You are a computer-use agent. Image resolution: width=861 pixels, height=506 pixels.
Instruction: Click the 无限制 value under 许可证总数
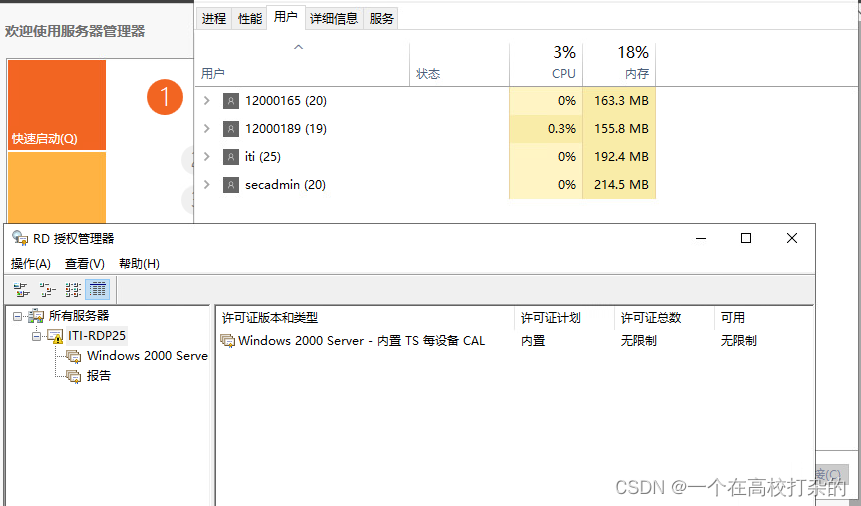pyautogui.click(x=639, y=341)
